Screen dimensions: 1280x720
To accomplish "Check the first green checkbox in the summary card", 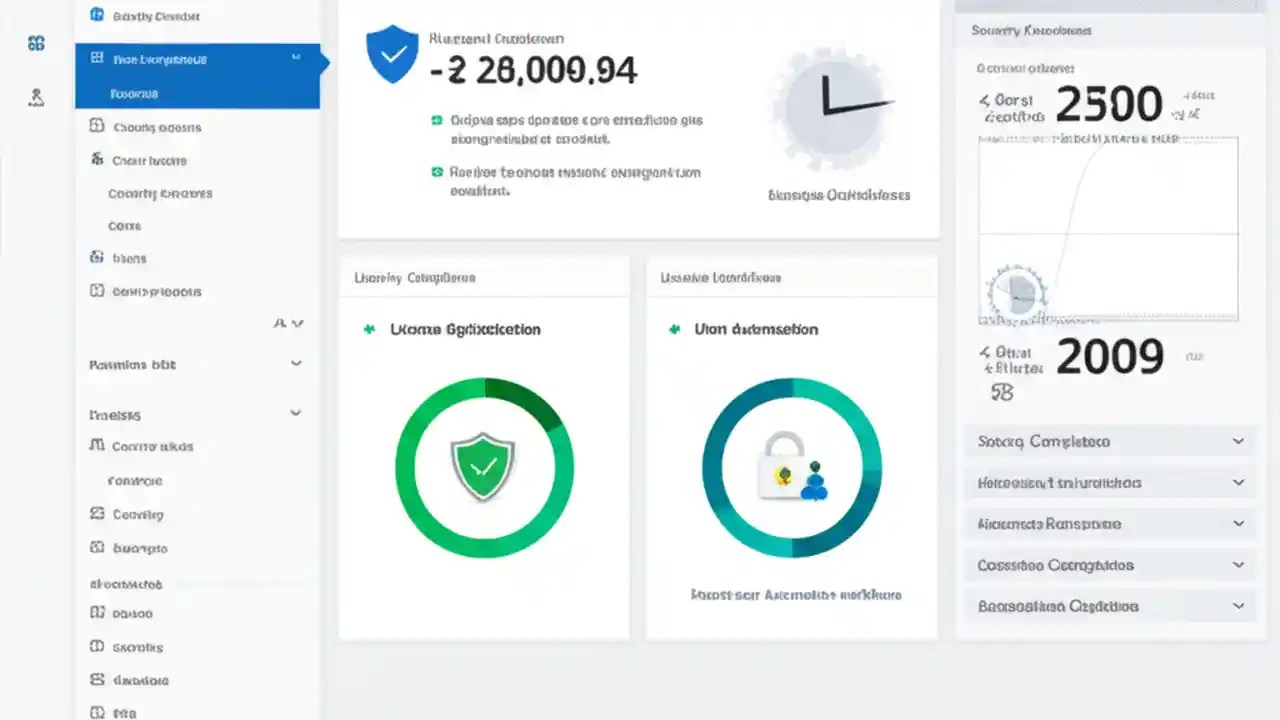I will click(x=437, y=119).
